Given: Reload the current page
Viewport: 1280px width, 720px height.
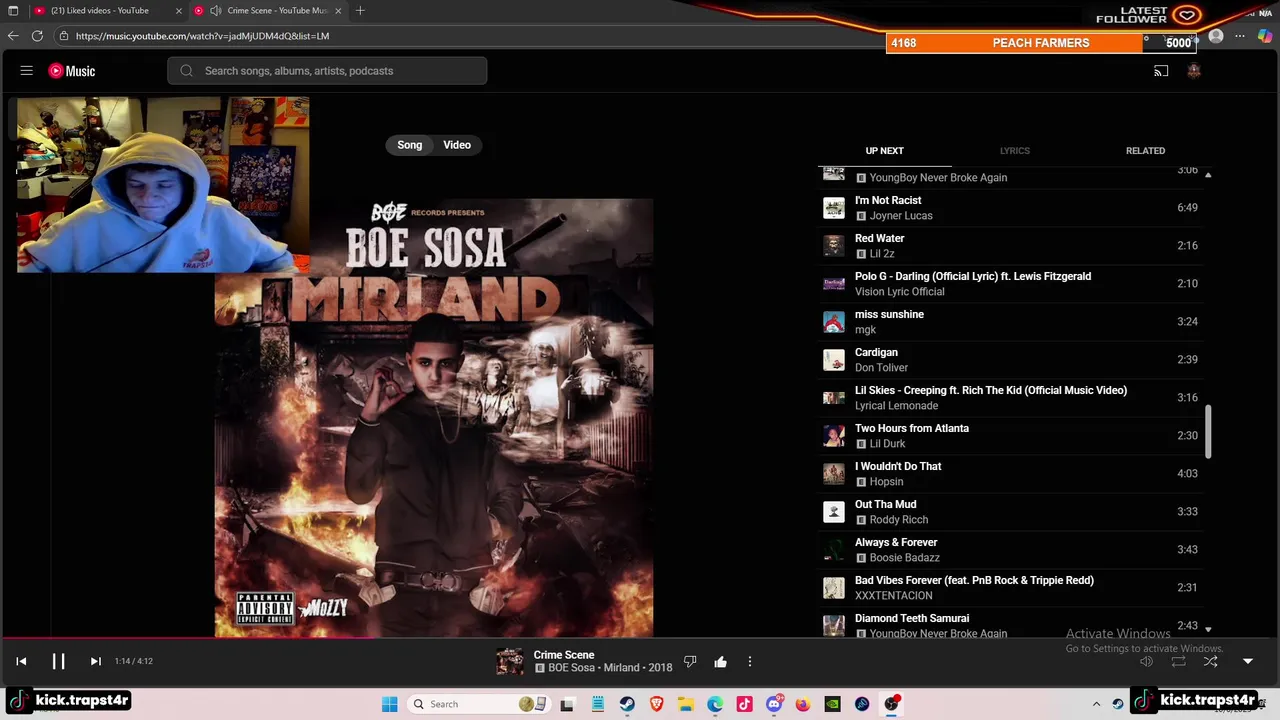Looking at the screenshot, I should pos(37,36).
